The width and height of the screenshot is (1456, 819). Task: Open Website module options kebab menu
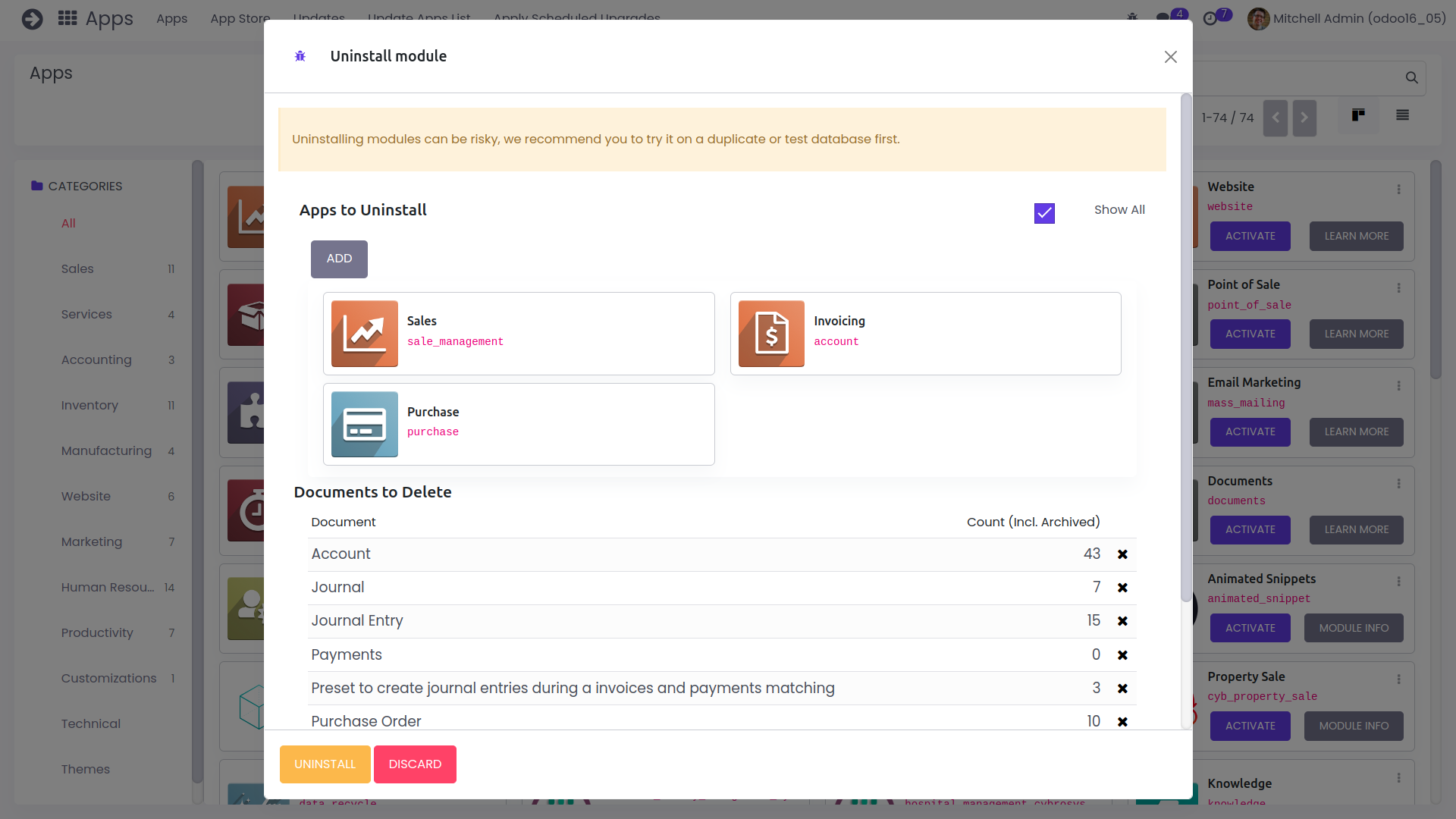(1398, 190)
